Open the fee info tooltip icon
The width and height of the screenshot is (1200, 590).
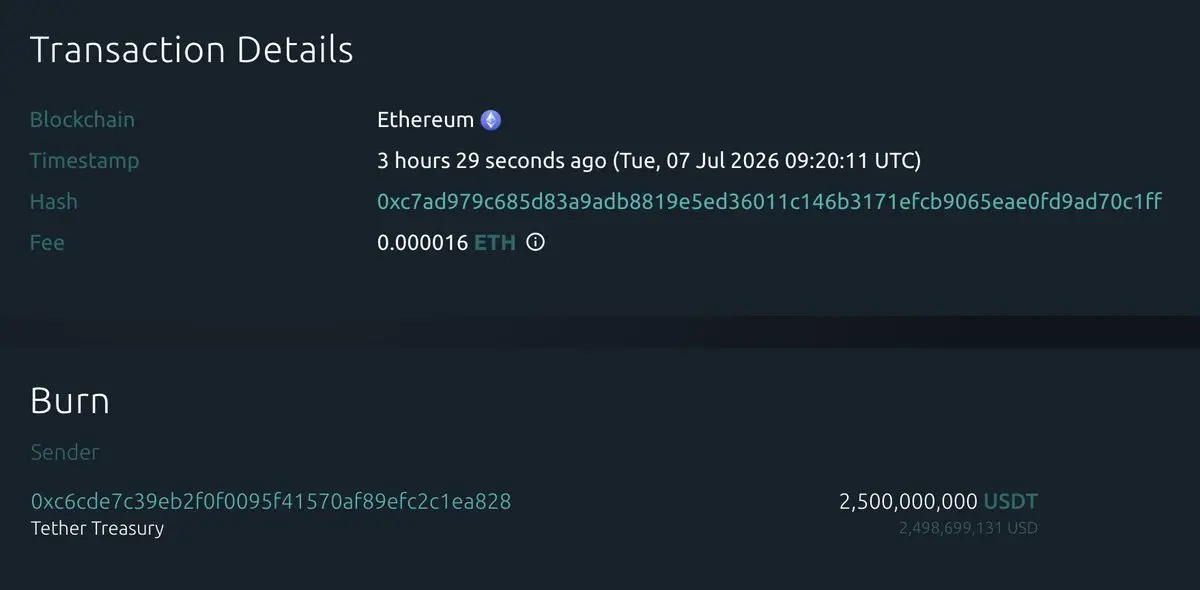click(x=535, y=242)
